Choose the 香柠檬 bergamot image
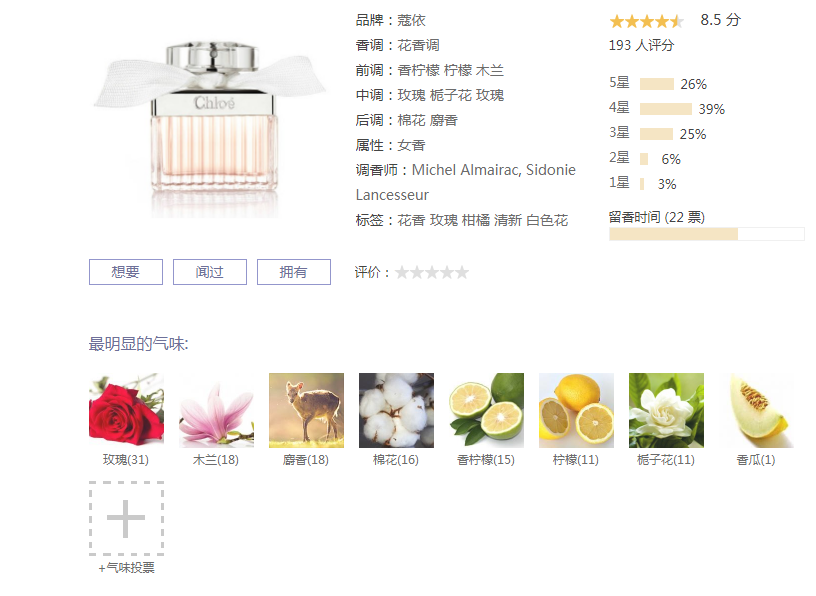This screenshot has width=816, height=596. 487,410
